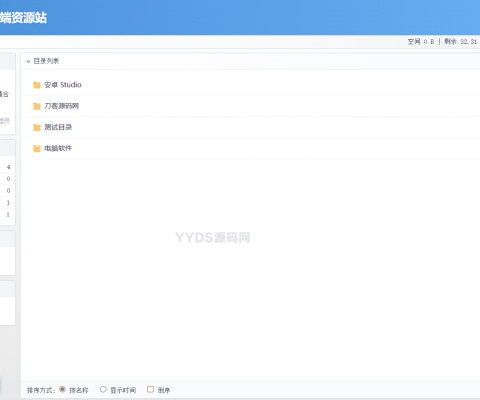
Task: Open the 测试目录 folder name
Action: 58,127
